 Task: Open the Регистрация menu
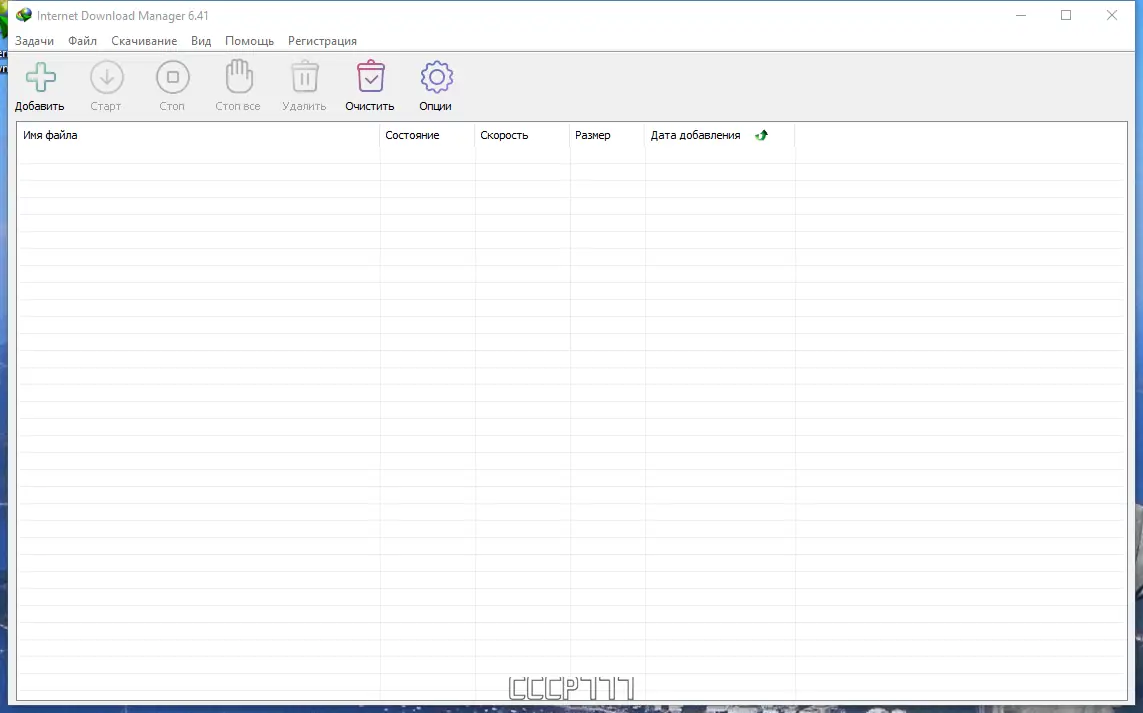pyautogui.click(x=322, y=41)
